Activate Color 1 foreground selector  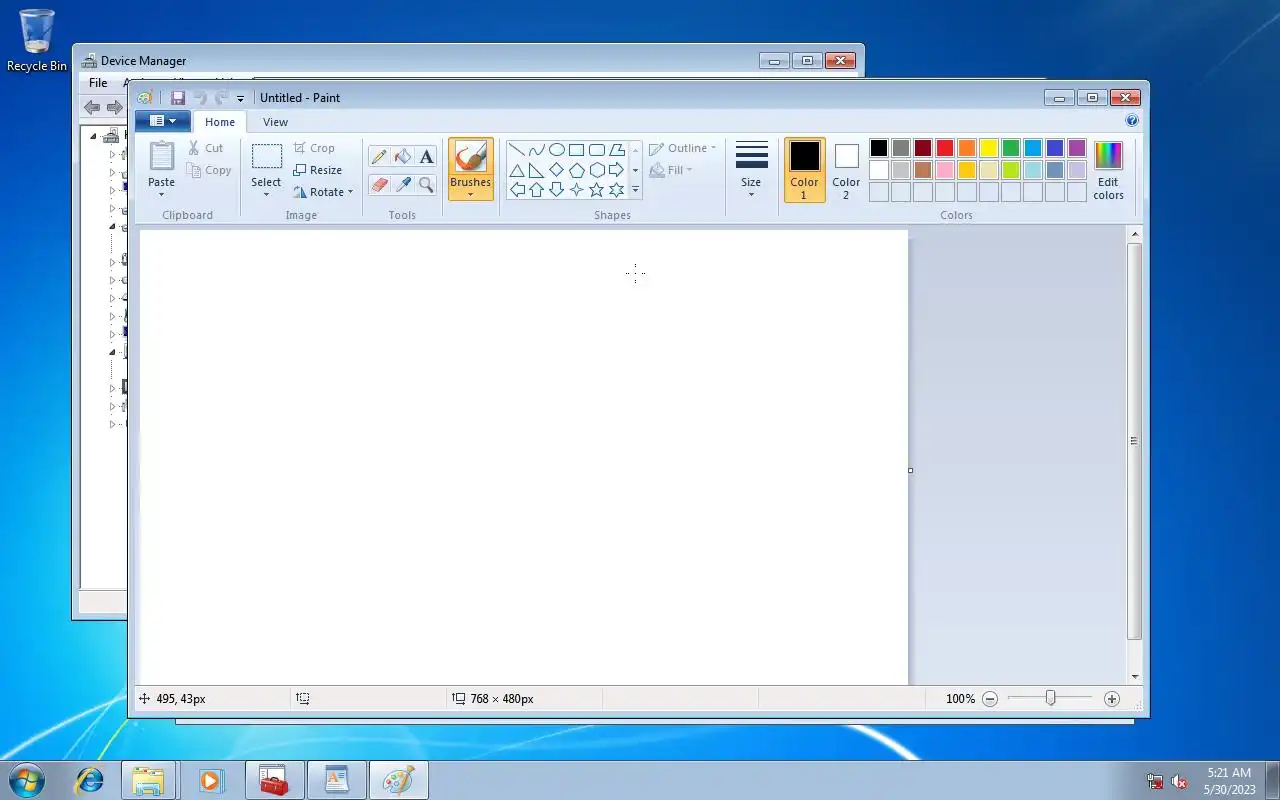(804, 170)
